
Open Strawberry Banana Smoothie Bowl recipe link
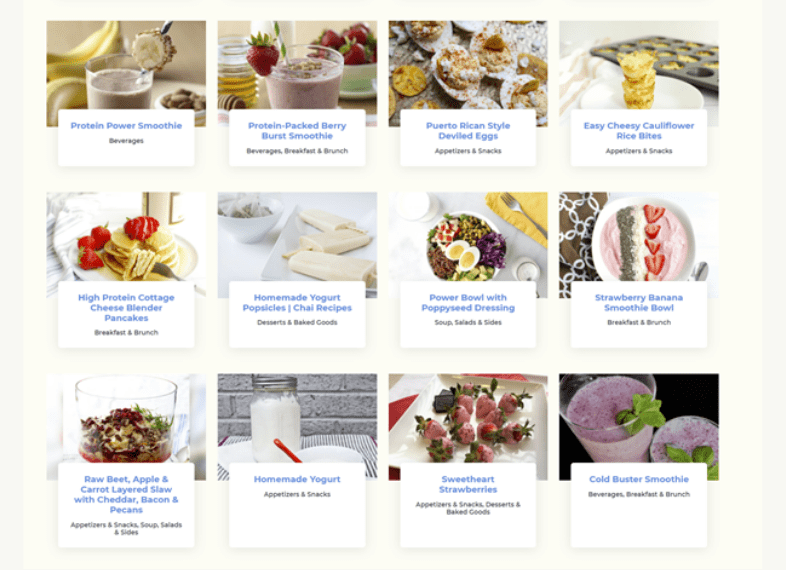(x=639, y=303)
